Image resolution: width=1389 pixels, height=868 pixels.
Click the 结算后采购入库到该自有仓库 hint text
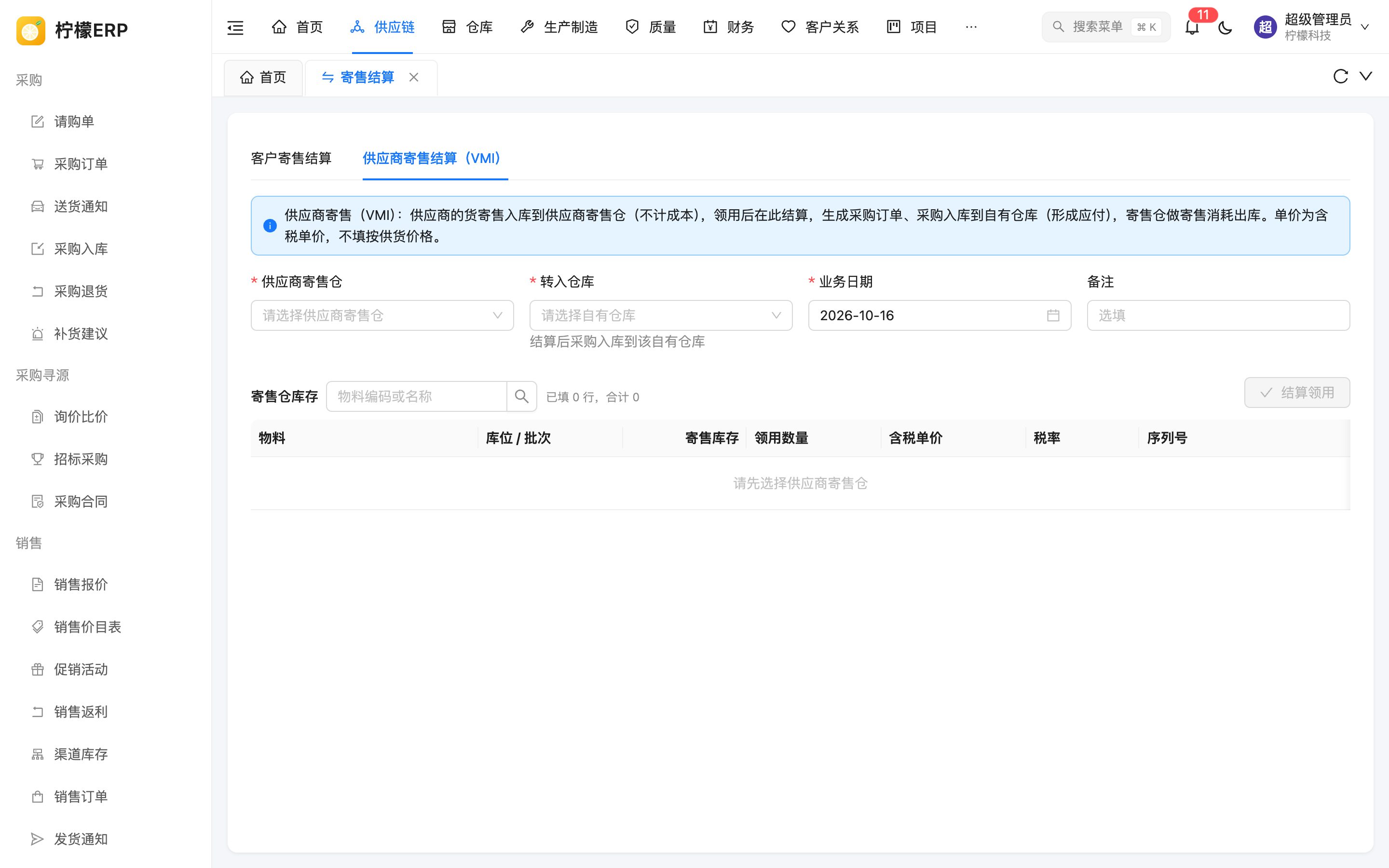pos(617,341)
